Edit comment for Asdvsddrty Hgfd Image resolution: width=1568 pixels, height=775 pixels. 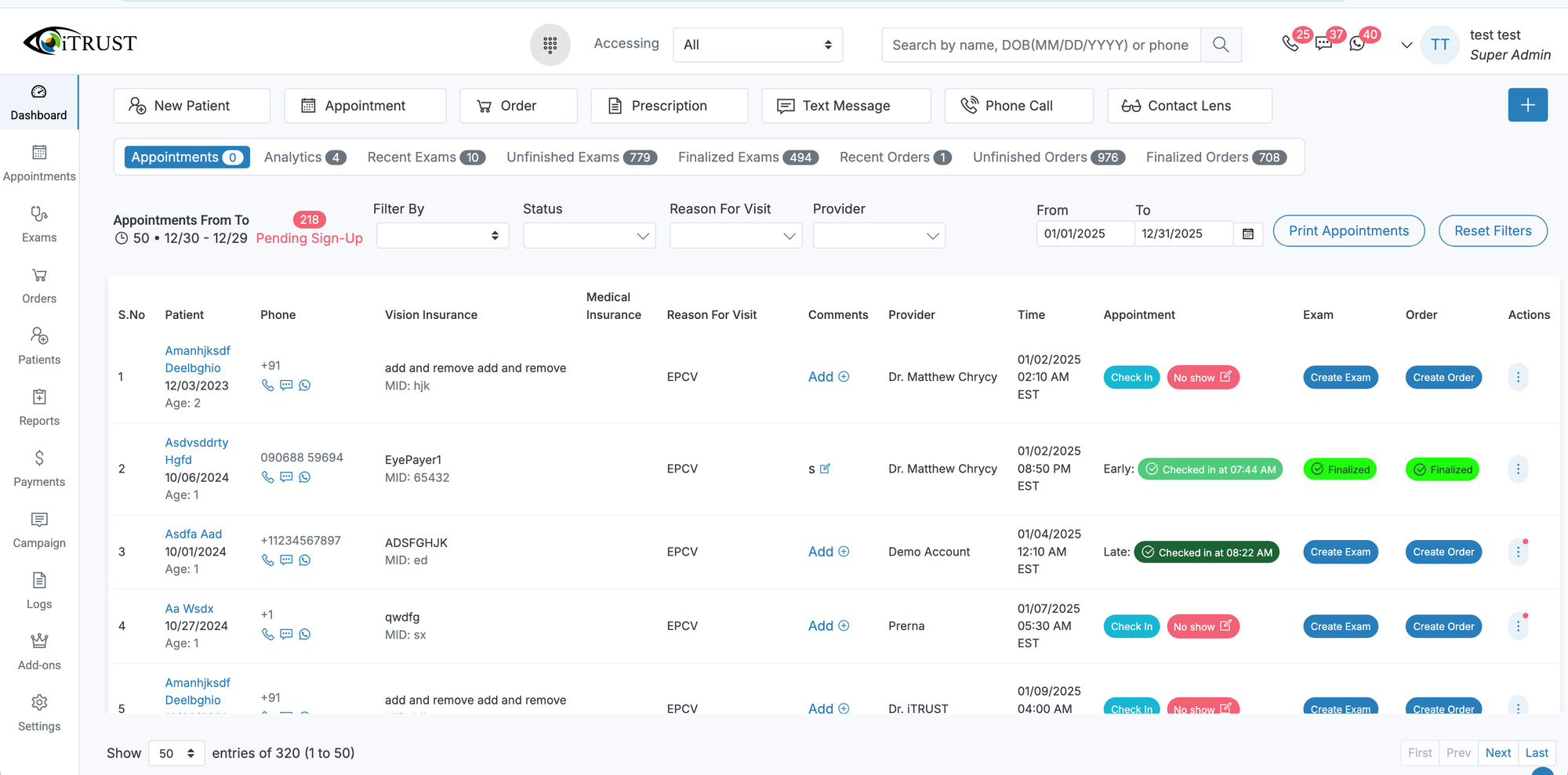825,469
